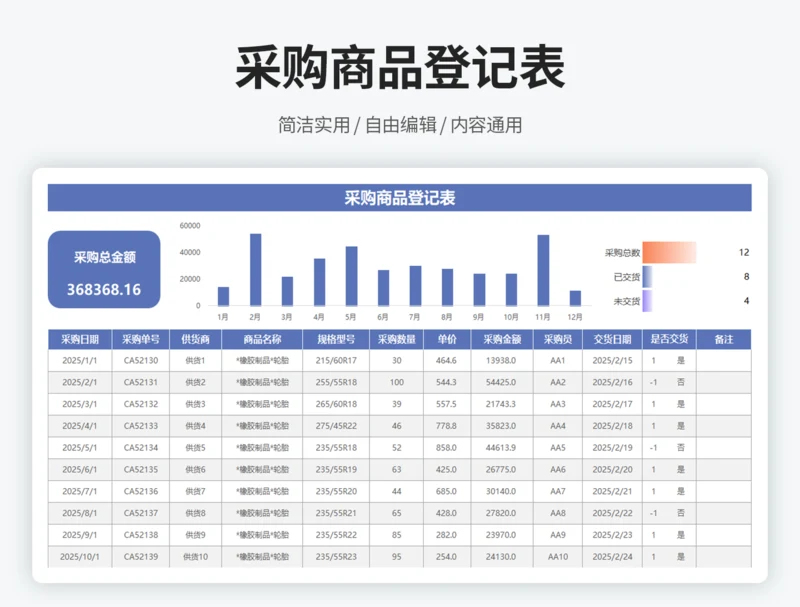Click order number CA52138

[x=141, y=535]
